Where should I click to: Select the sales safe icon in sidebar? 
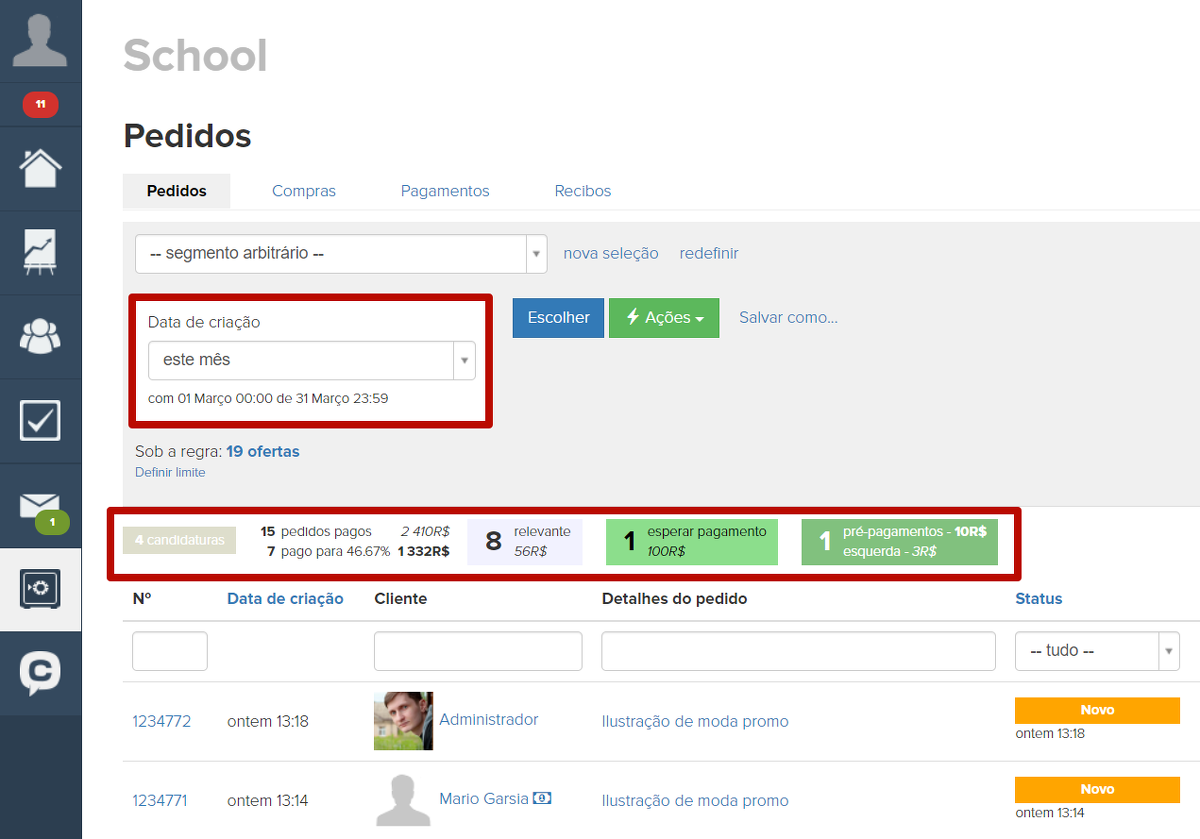(40, 589)
